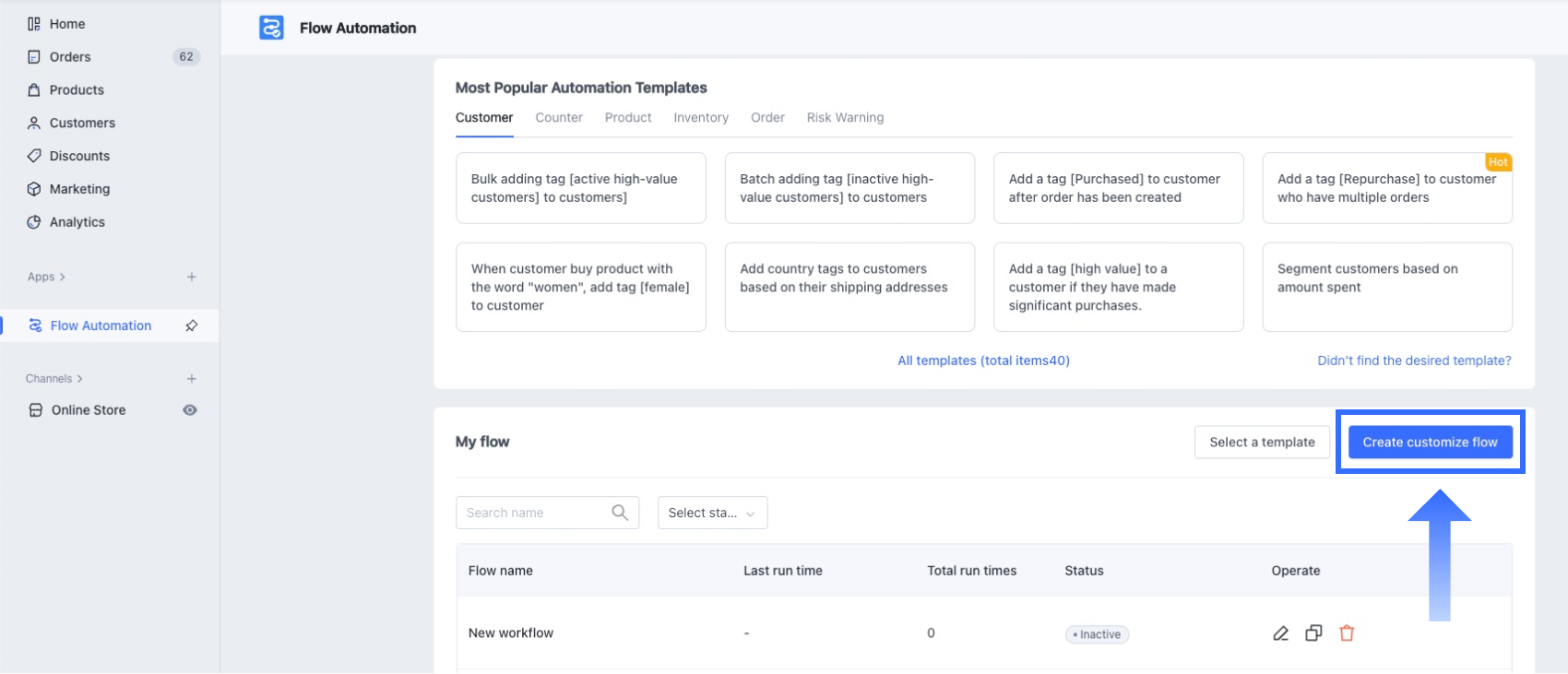This screenshot has width=1568, height=674.
Task: Select Add country tags template card
Action: click(849, 287)
